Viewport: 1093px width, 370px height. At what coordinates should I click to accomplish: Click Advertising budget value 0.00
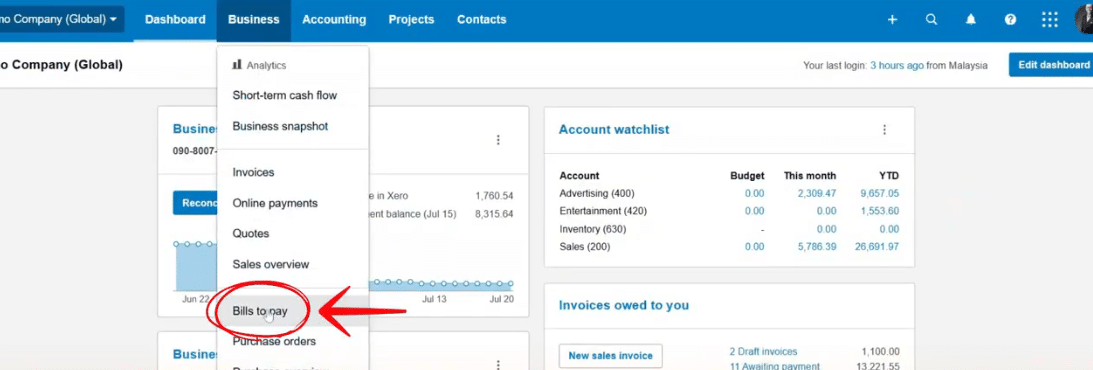coord(754,193)
